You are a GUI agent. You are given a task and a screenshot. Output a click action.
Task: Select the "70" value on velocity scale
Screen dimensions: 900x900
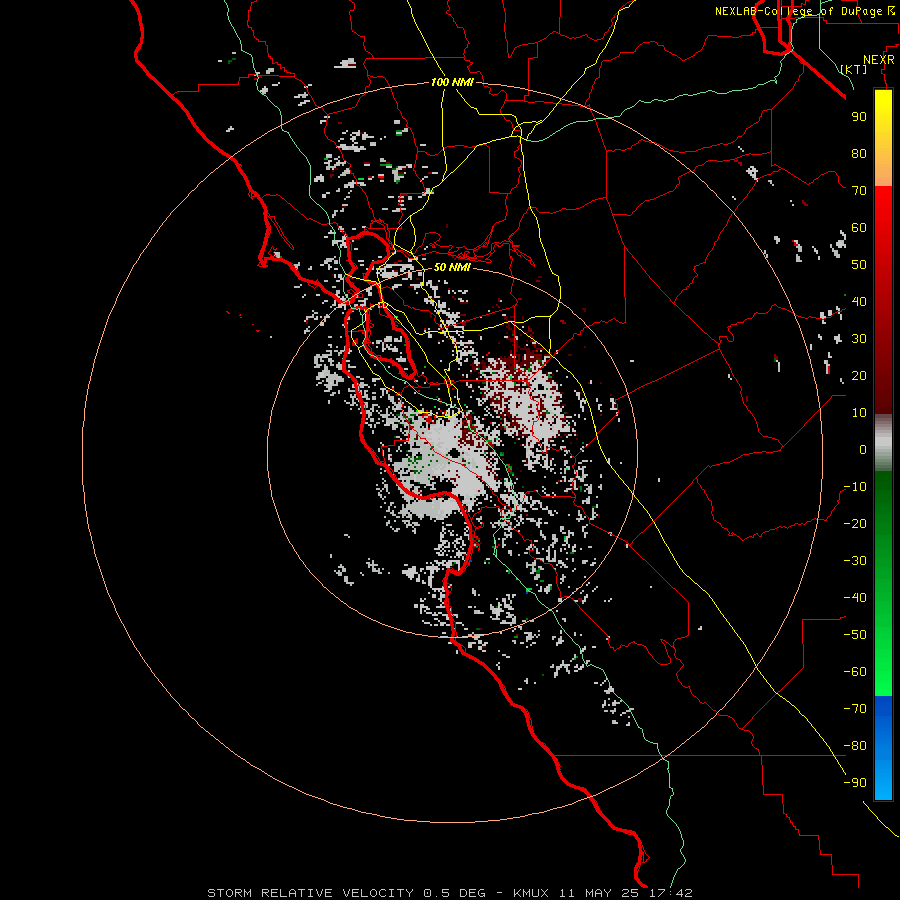[x=859, y=191]
